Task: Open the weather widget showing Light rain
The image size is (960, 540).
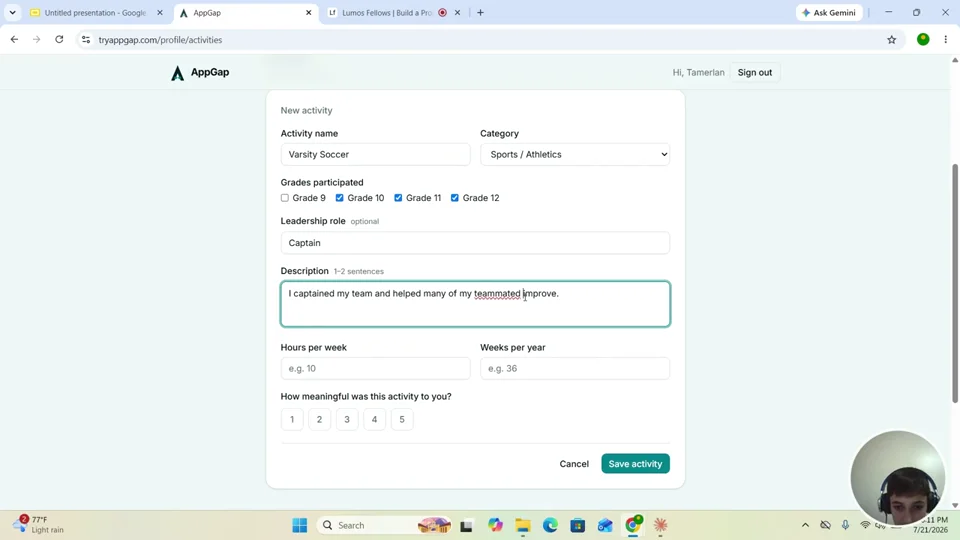Action: tap(38, 525)
